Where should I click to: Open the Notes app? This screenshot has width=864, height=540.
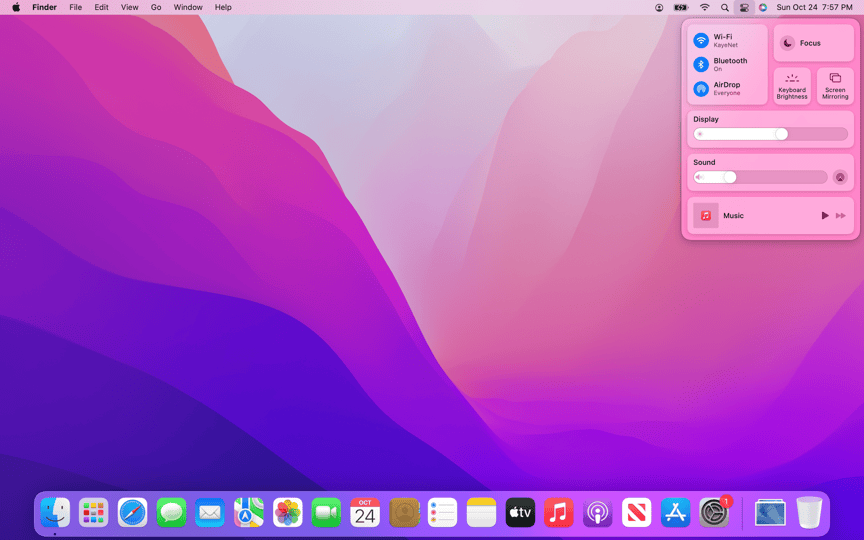pyautogui.click(x=481, y=512)
